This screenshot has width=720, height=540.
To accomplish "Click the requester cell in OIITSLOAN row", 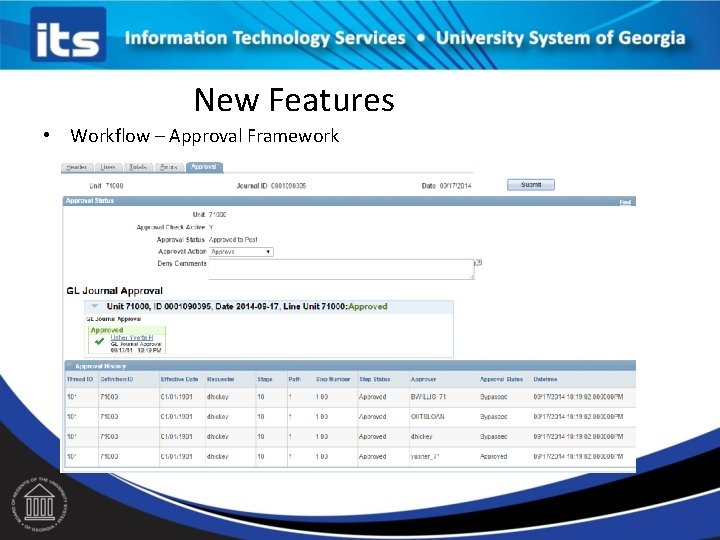I will click(x=218, y=417).
